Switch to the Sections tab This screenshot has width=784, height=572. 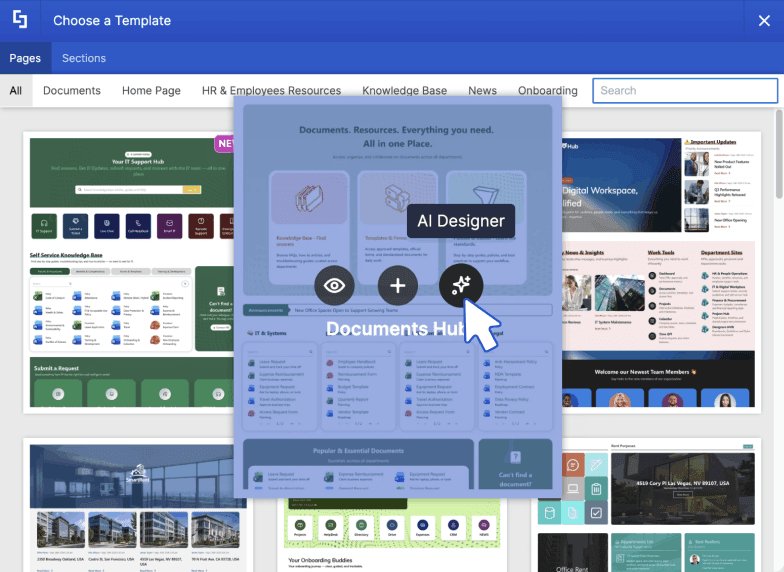tap(84, 58)
